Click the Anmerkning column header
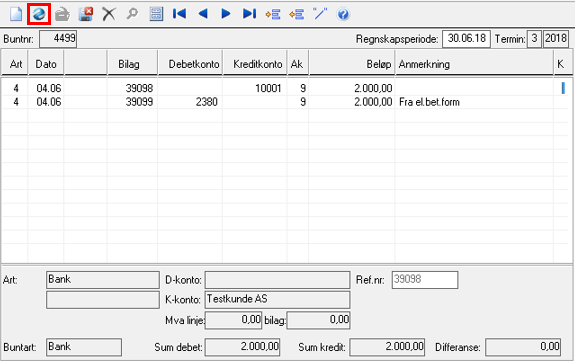 coord(474,64)
